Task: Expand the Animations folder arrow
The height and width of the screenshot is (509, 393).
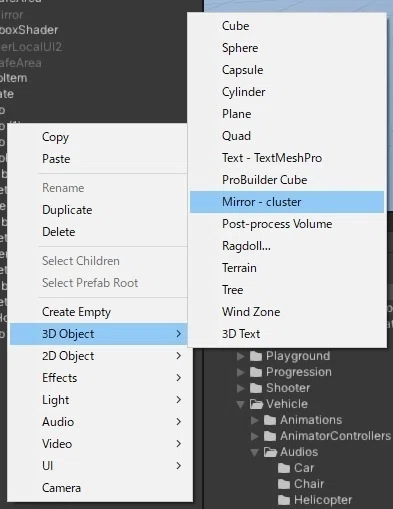Action: pos(254,420)
